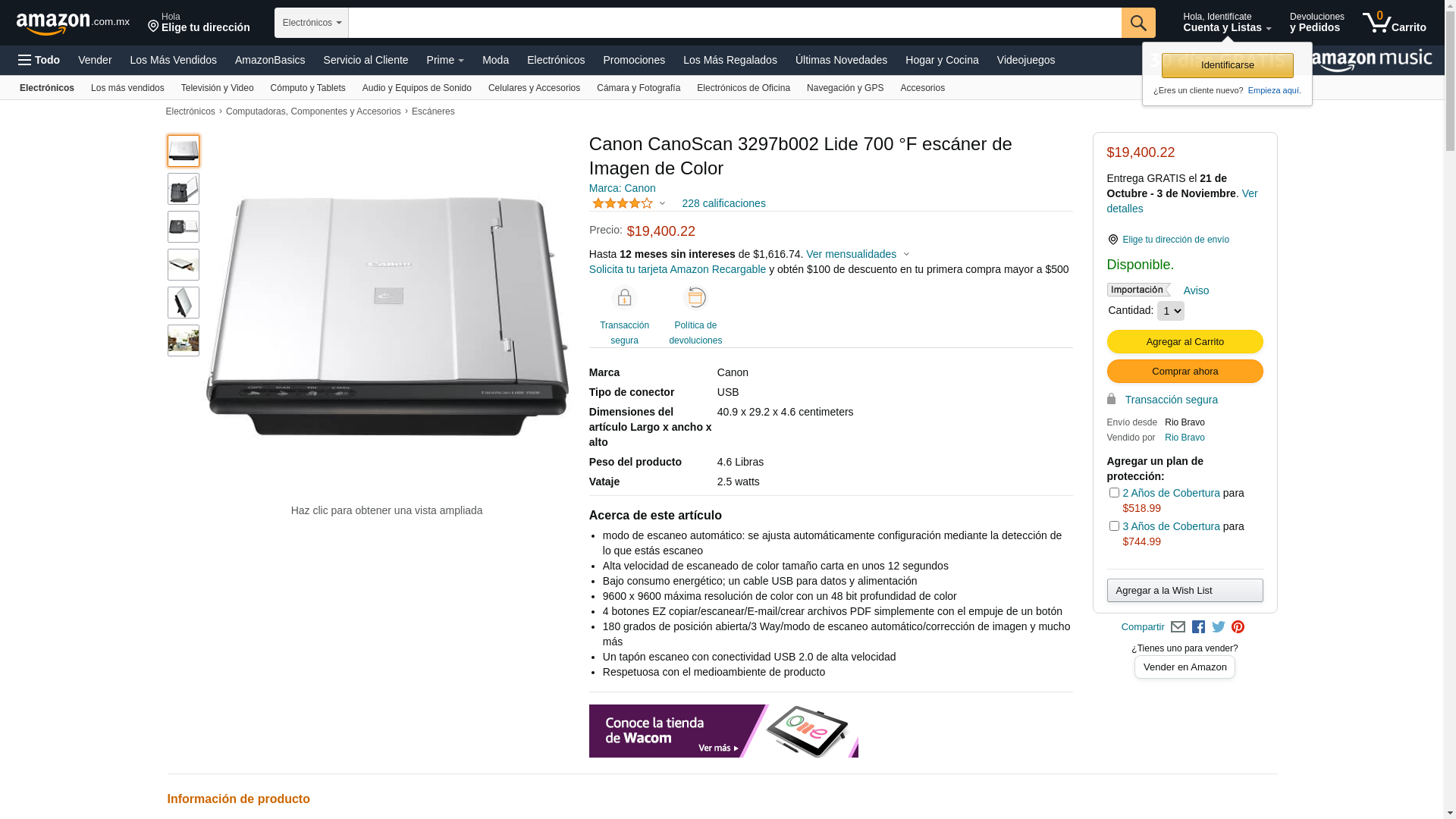Expand the star rating breakdown arrow
The height and width of the screenshot is (819, 1456).
tap(662, 203)
